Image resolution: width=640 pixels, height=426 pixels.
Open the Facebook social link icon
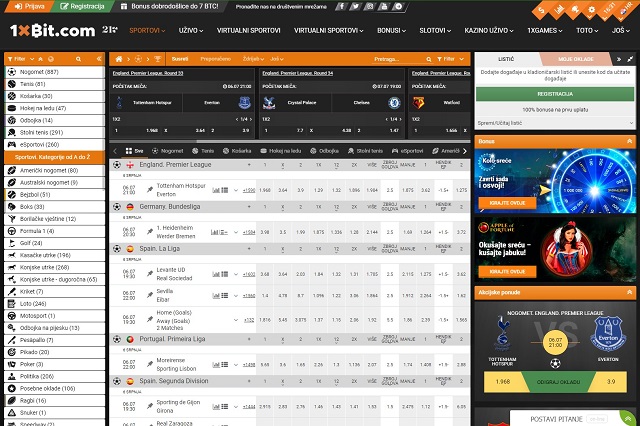coord(341,7)
